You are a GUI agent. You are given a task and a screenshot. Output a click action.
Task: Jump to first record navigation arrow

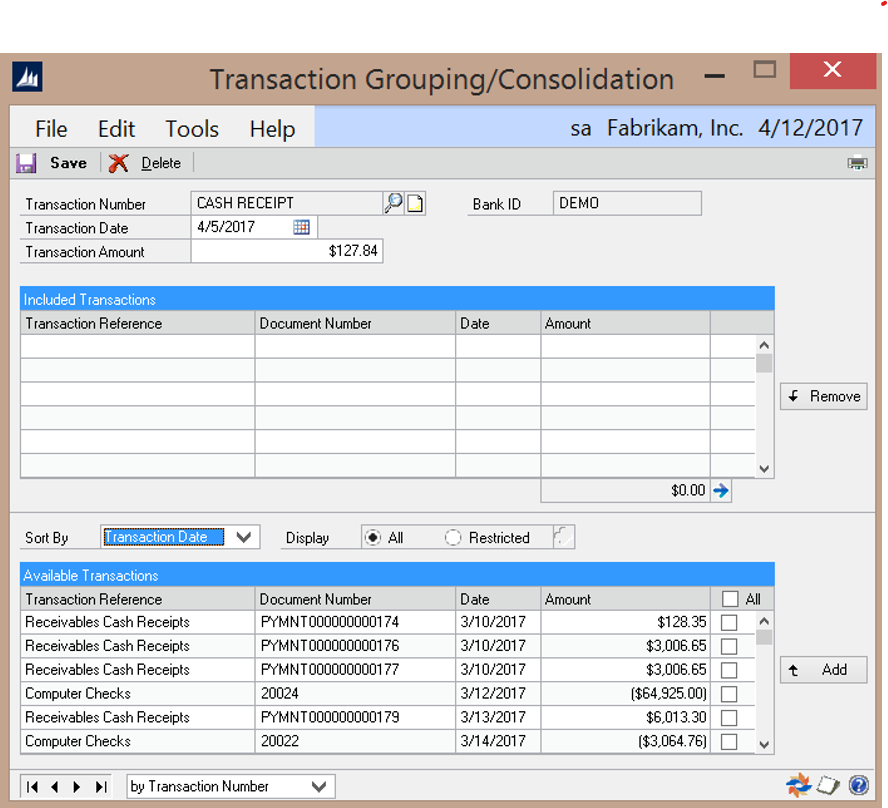(x=33, y=787)
